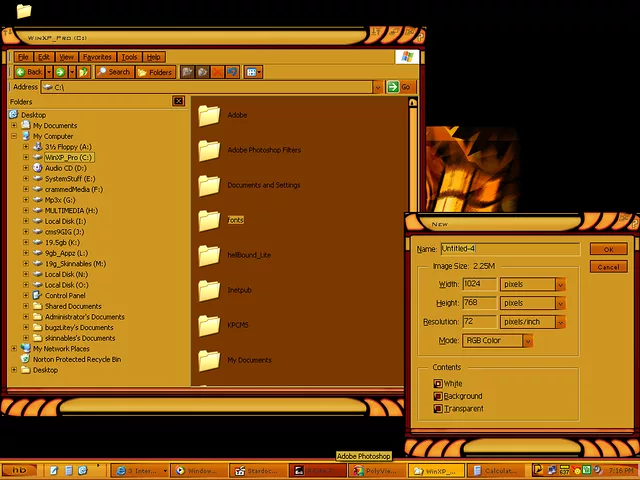Image resolution: width=640 pixels, height=480 pixels.
Task: Click the Height value field
Action: click(x=480, y=303)
